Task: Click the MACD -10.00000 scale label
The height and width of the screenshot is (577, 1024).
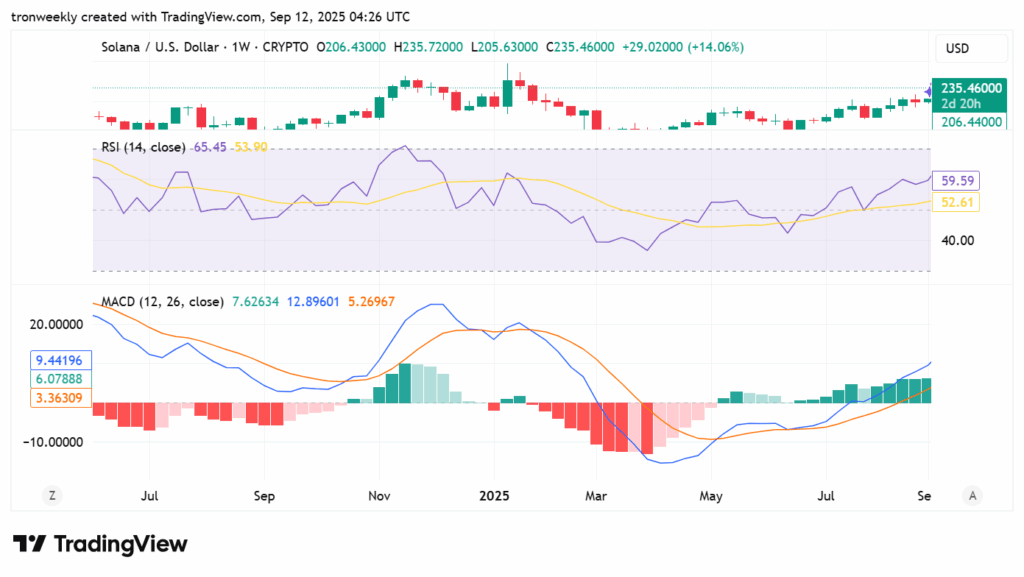Action: click(54, 442)
